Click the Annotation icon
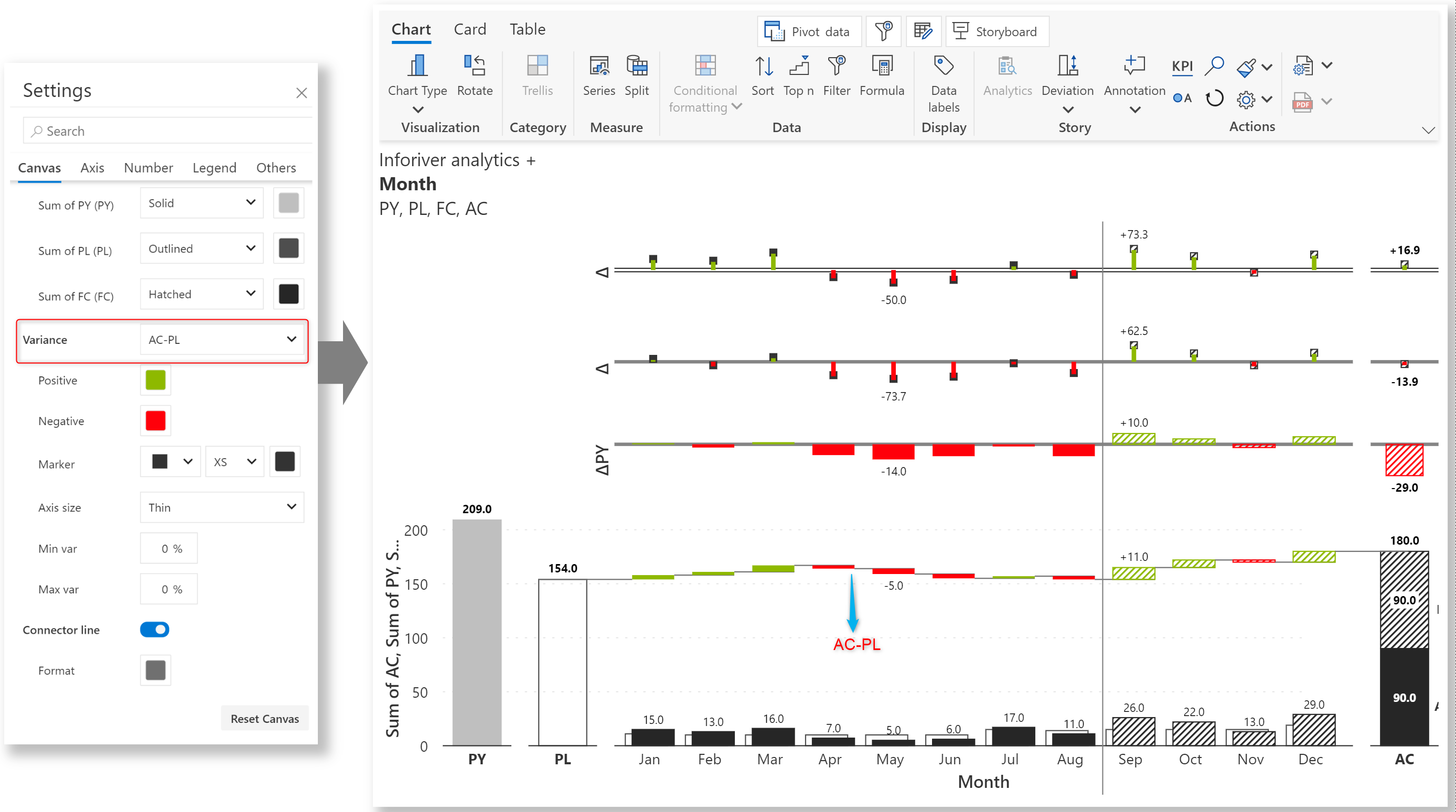This screenshot has height=812, width=1456. point(1134,66)
